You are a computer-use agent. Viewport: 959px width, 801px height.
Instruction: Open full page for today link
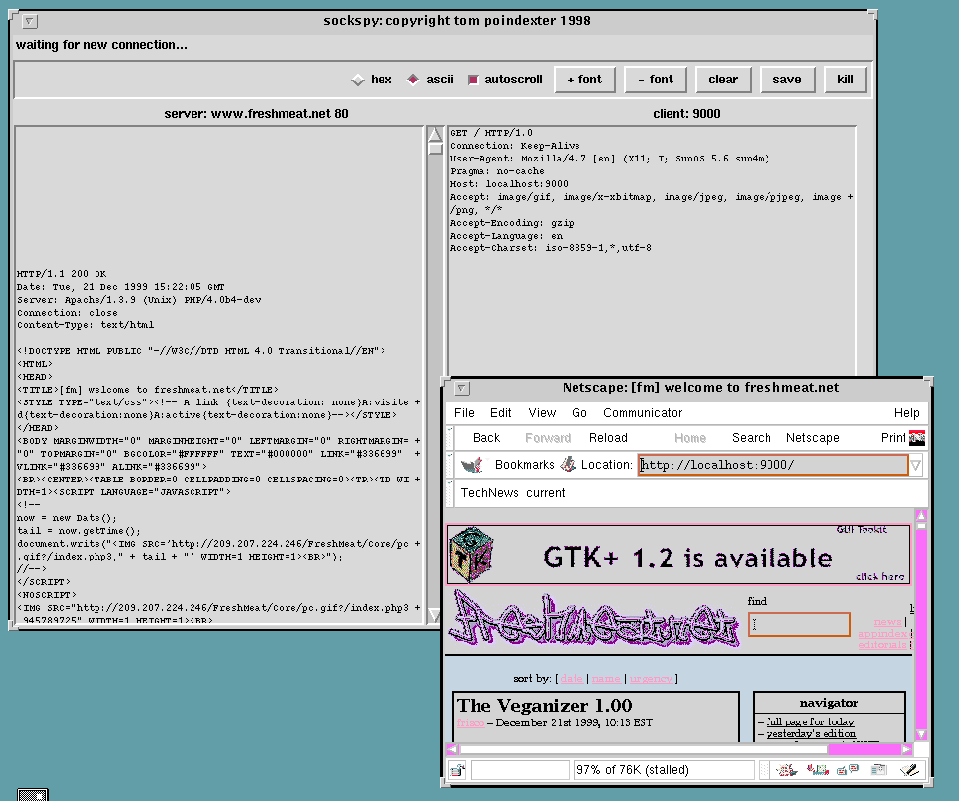click(x=810, y=722)
